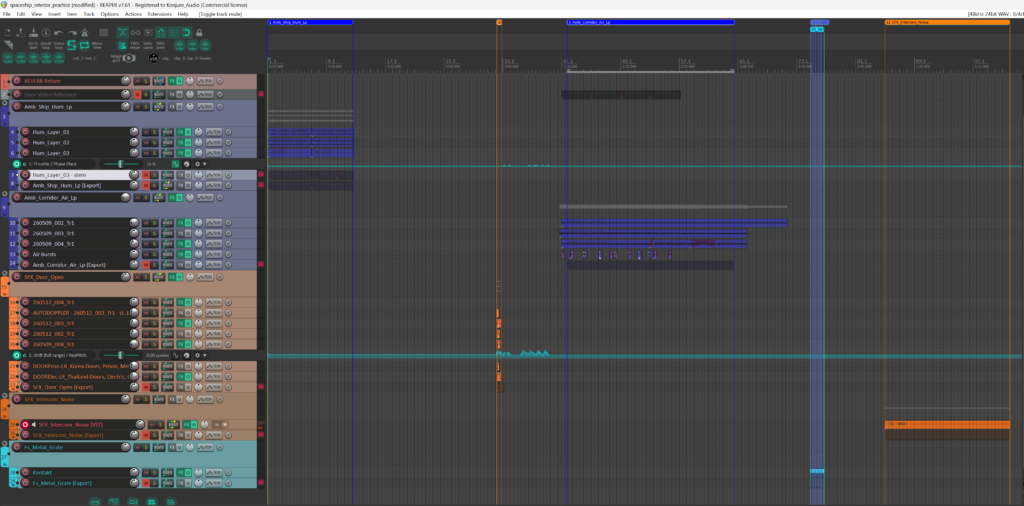
Task: Click the New project toolbar icon
Action: coord(8,33)
